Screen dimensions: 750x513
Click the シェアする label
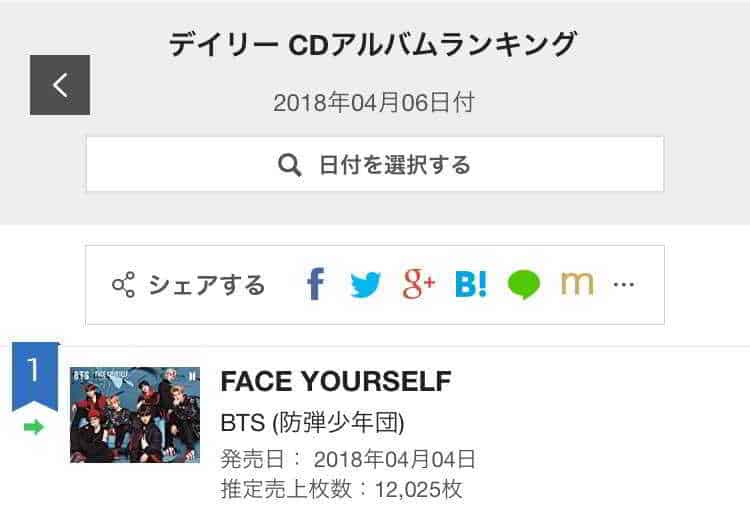click(x=207, y=285)
